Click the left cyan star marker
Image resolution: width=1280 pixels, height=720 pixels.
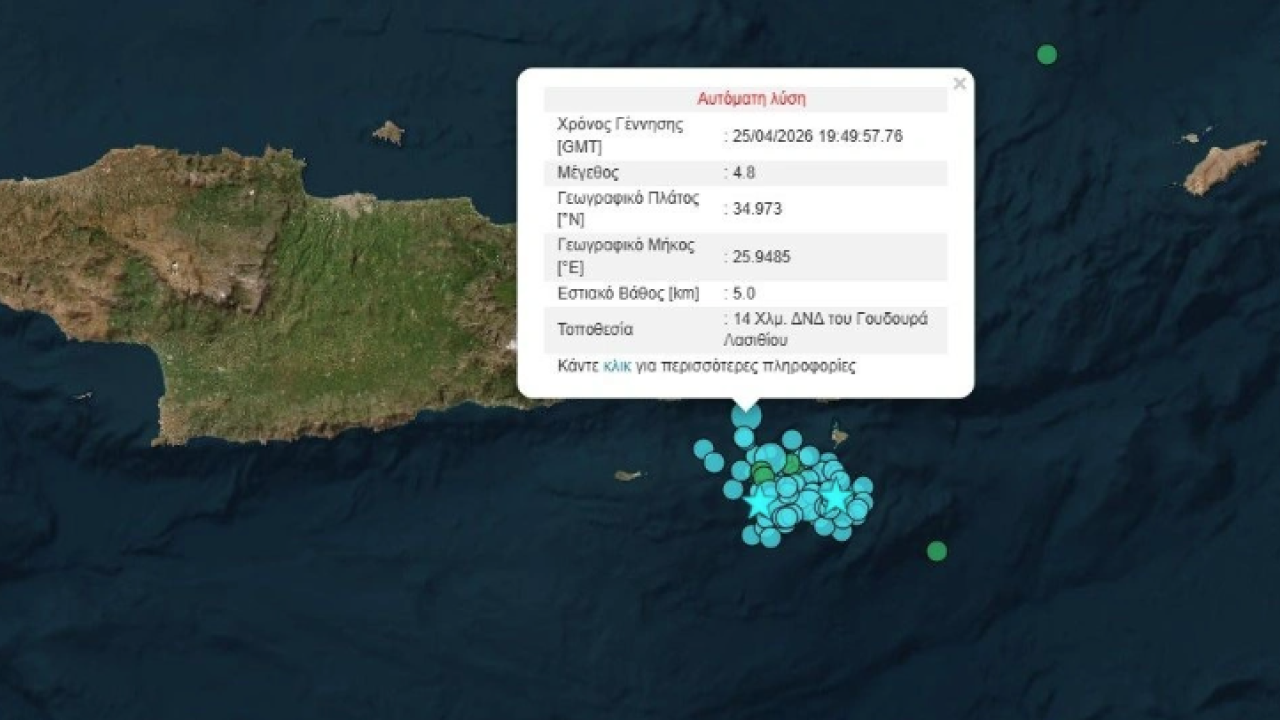tap(759, 502)
